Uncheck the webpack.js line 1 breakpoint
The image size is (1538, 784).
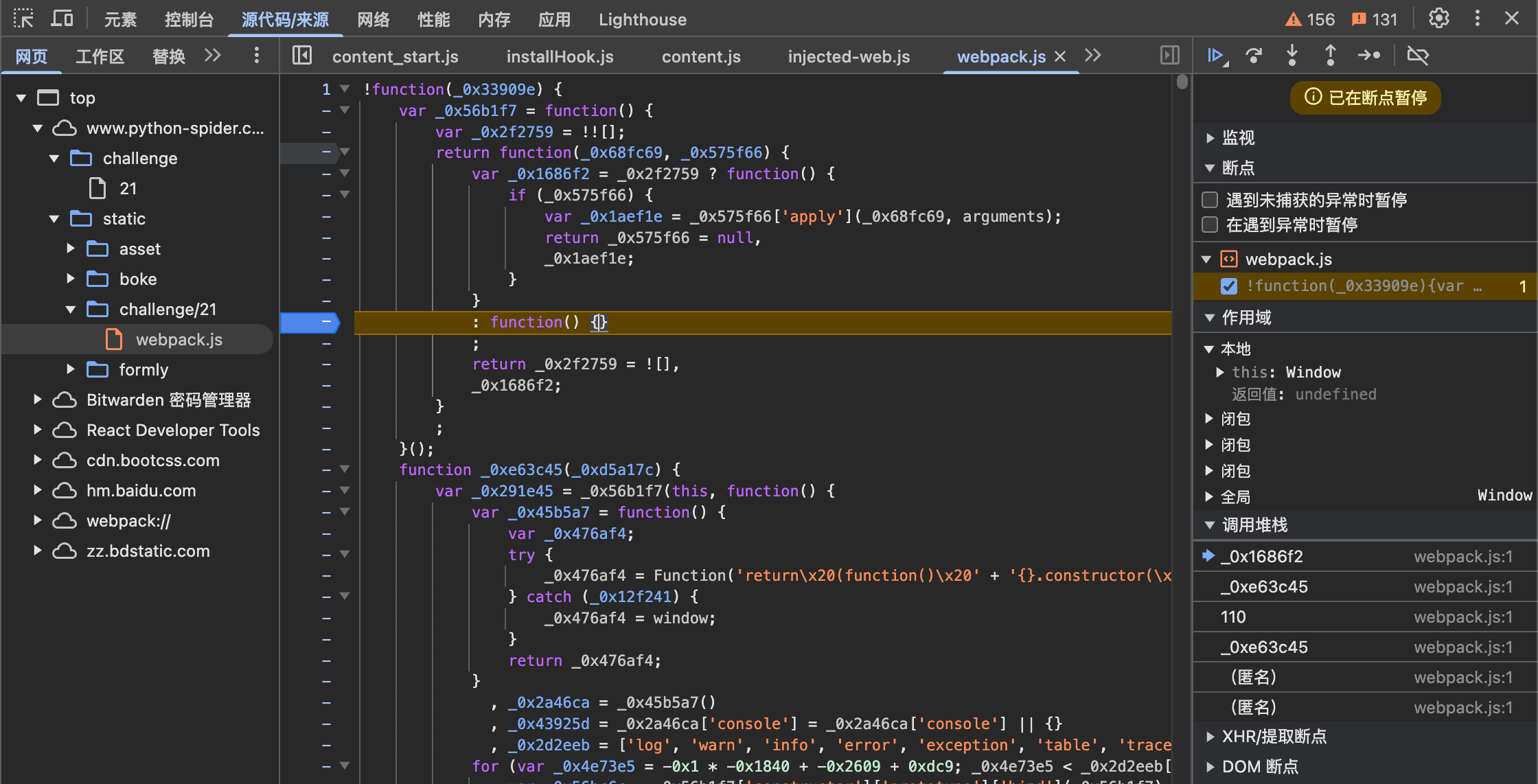(x=1229, y=286)
